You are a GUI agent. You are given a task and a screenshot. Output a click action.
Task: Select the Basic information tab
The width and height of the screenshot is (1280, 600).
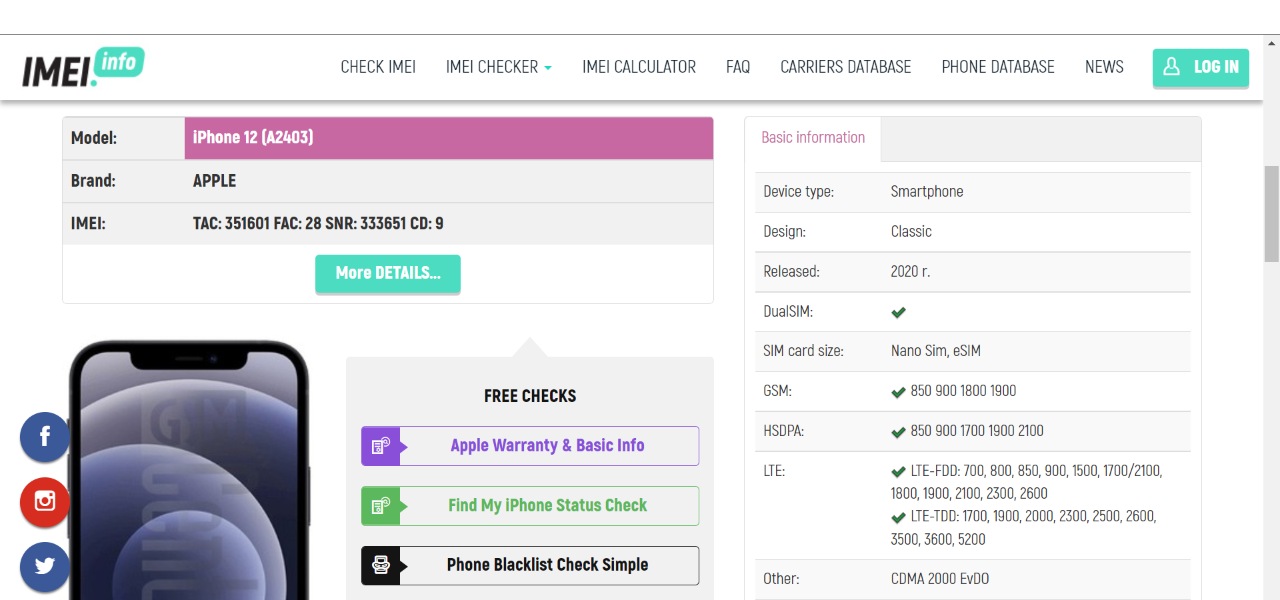click(813, 138)
